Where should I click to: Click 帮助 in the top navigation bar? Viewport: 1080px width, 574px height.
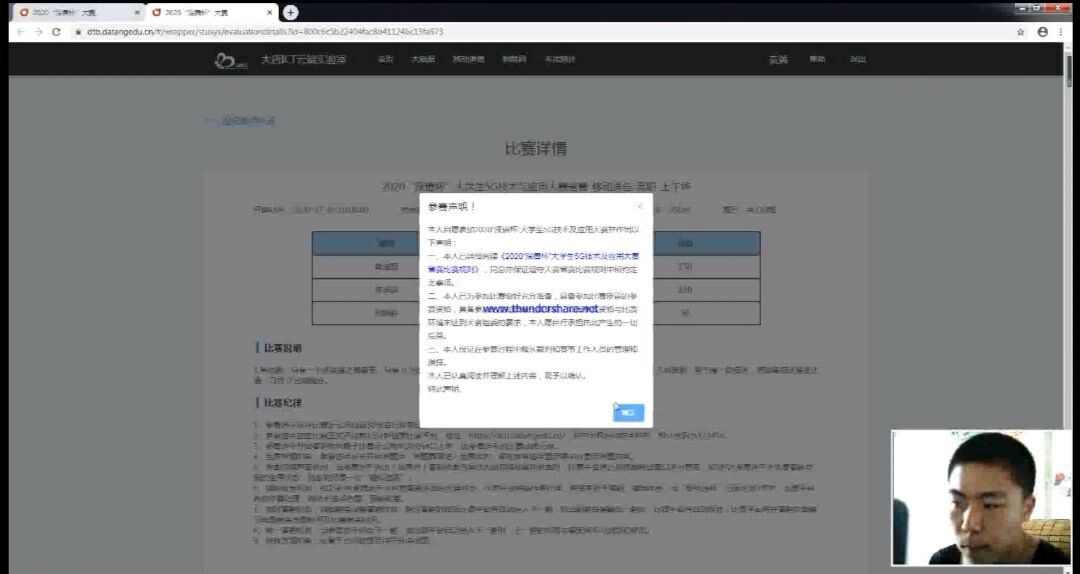817,60
